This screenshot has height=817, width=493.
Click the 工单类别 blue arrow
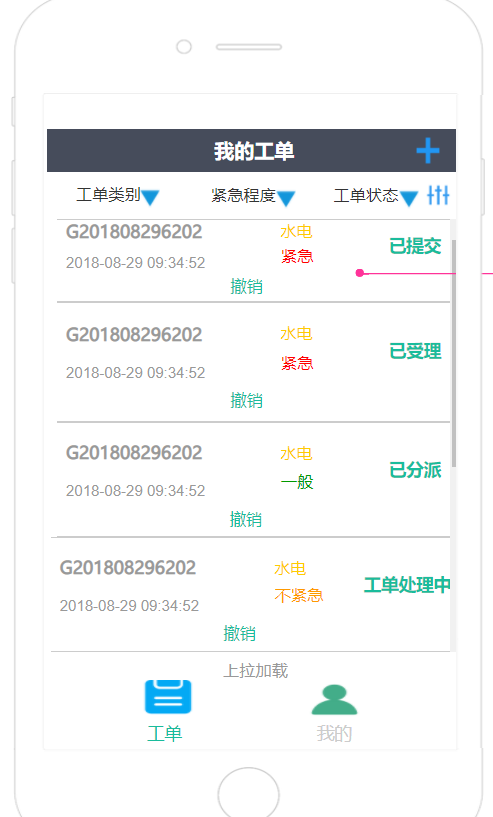(150, 198)
